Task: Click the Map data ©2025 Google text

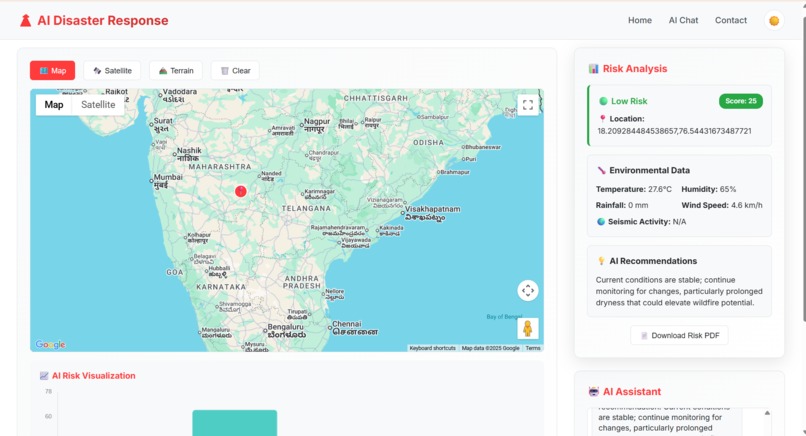Action: pyautogui.click(x=490, y=348)
